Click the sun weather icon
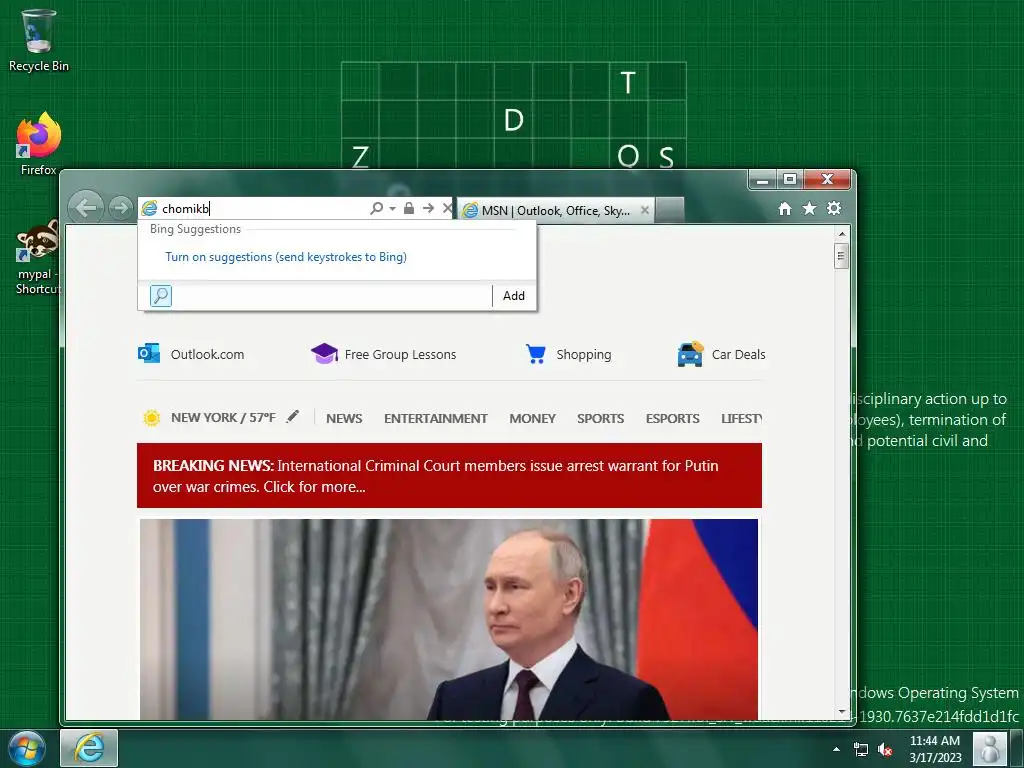The height and width of the screenshot is (768, 1024). pos(152,418)
